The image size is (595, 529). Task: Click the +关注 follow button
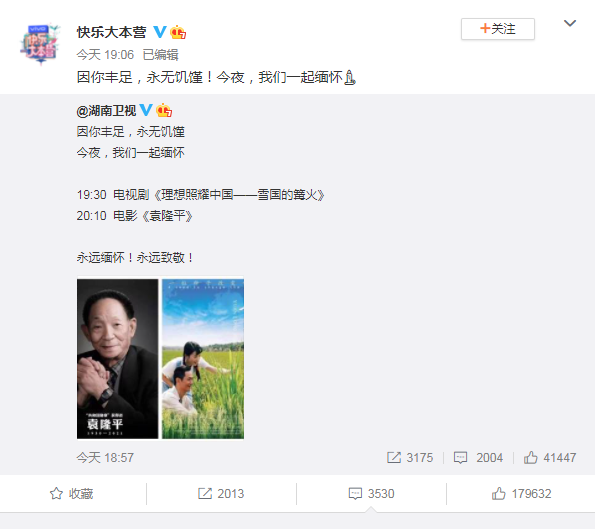coord(498,29)
